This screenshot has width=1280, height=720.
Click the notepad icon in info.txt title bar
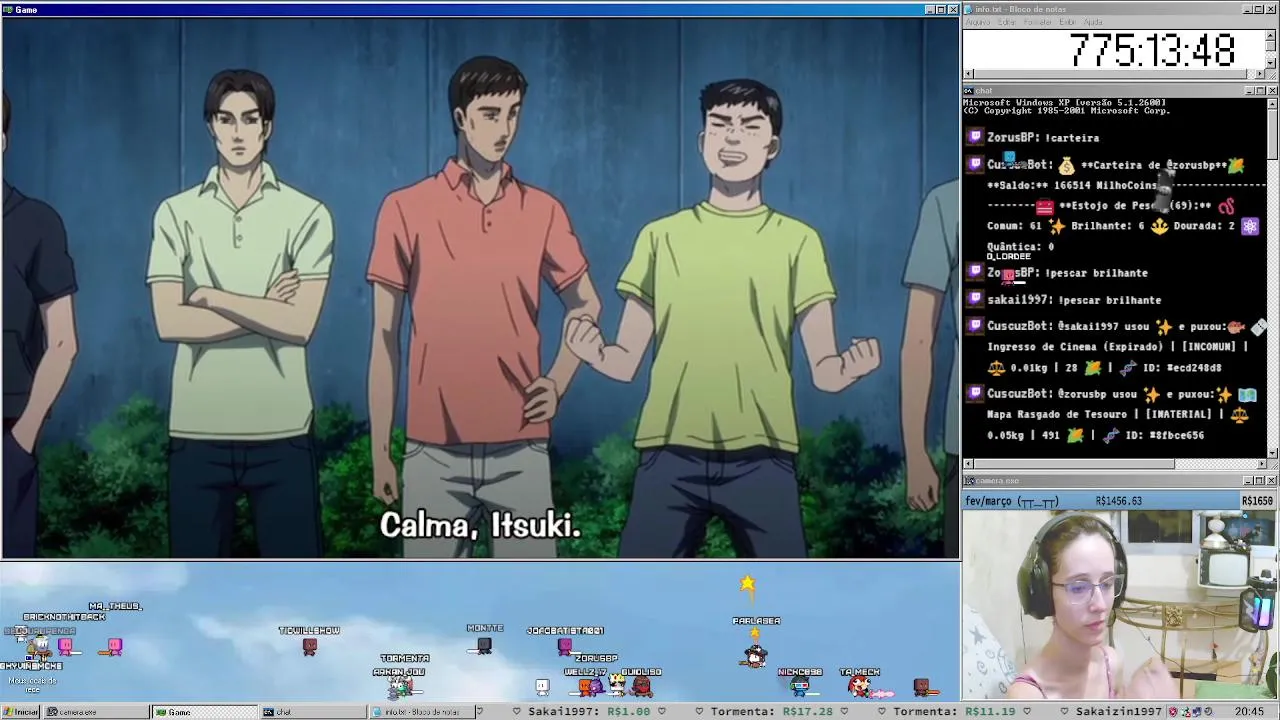click(x=969, y=9)
